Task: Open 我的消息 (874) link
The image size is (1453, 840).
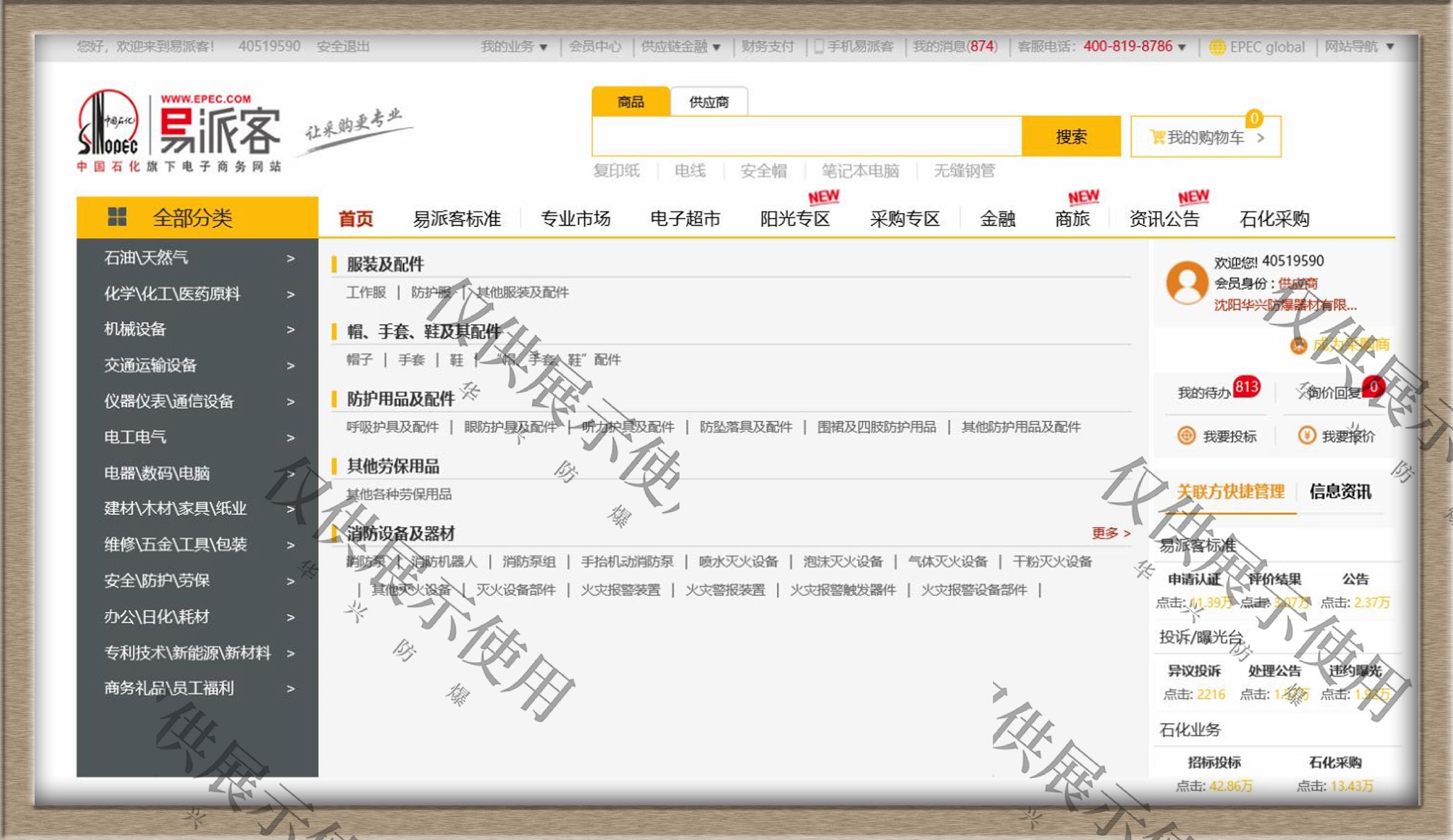Action: click(955, 46)
